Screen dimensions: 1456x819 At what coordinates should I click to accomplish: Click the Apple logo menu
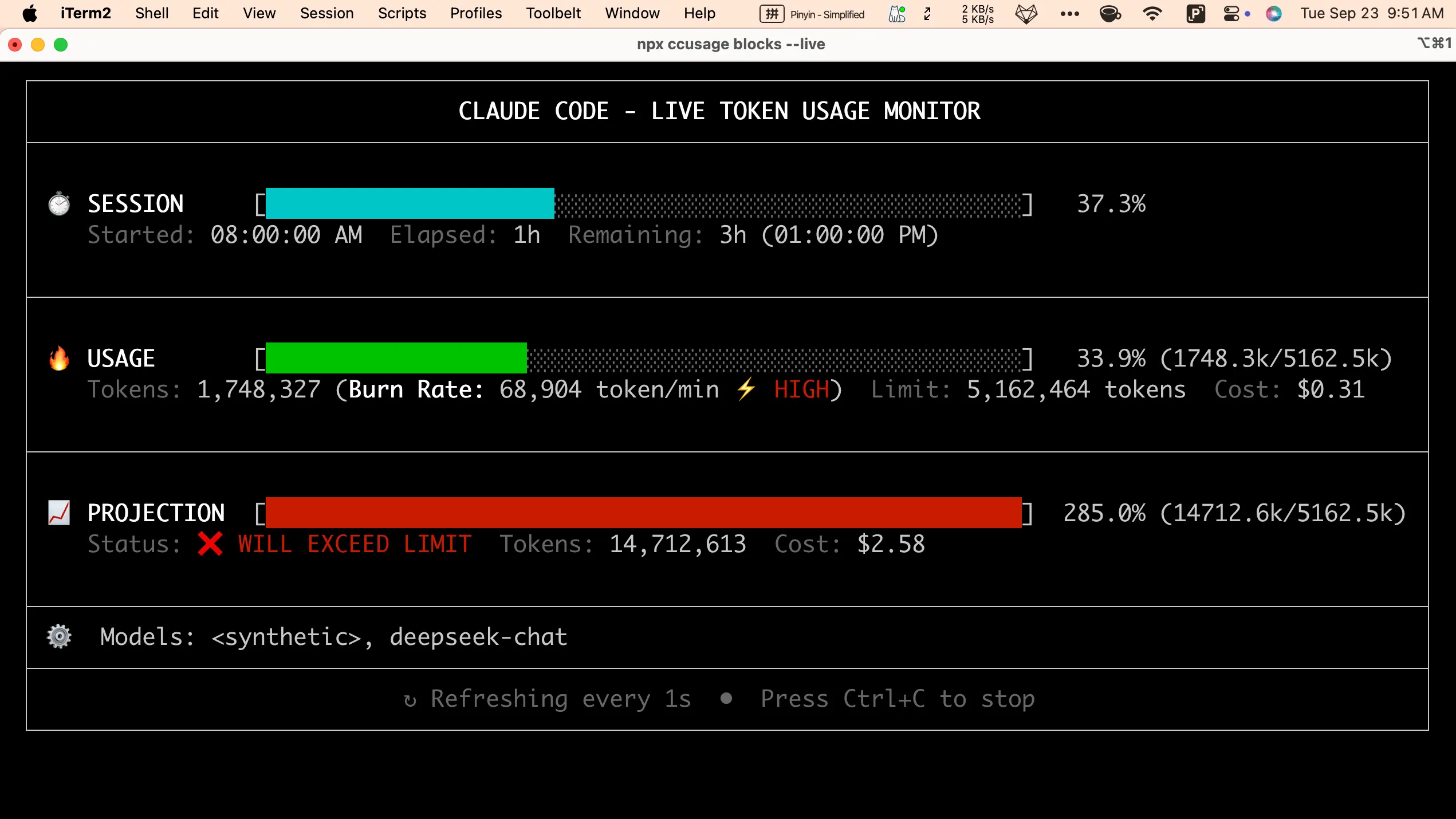coord(30,13)
